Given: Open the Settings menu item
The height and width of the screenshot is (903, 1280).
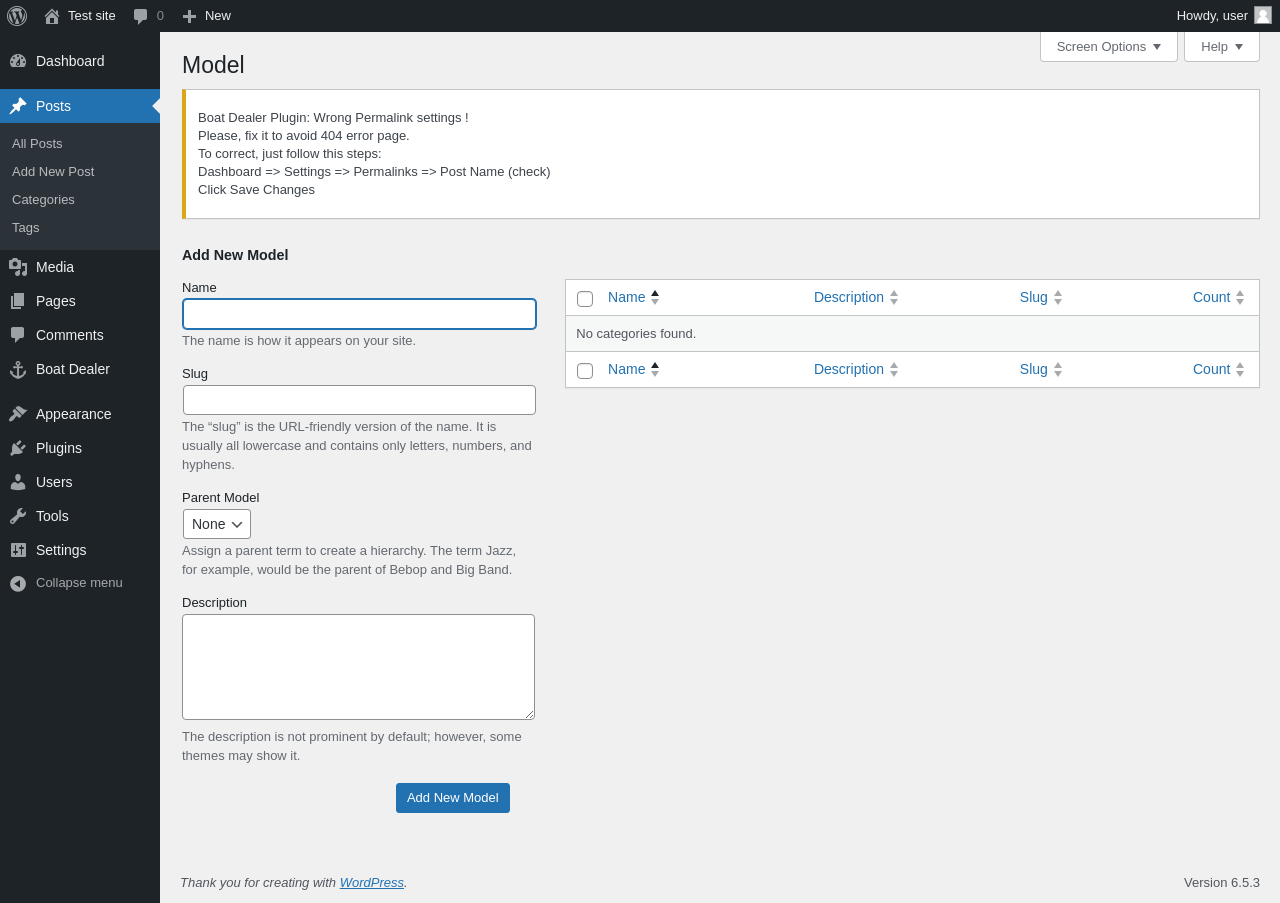Looking at the screenshot, I should click(80, 550).
